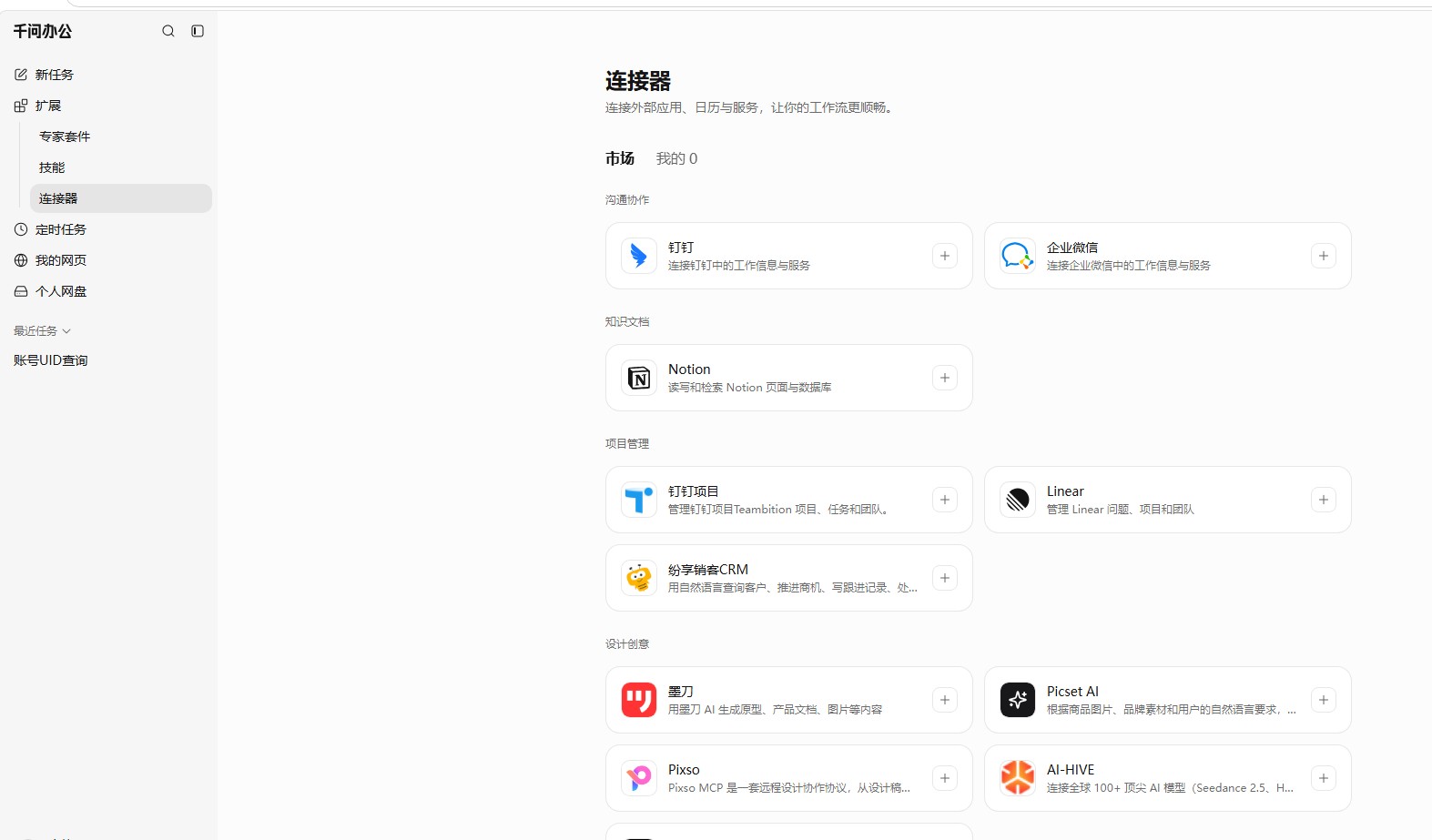Click the description 读写和检索 Notion 页面与数据库
The height and width of the screenshot is (840, 1432).
[x=750, y=388]
